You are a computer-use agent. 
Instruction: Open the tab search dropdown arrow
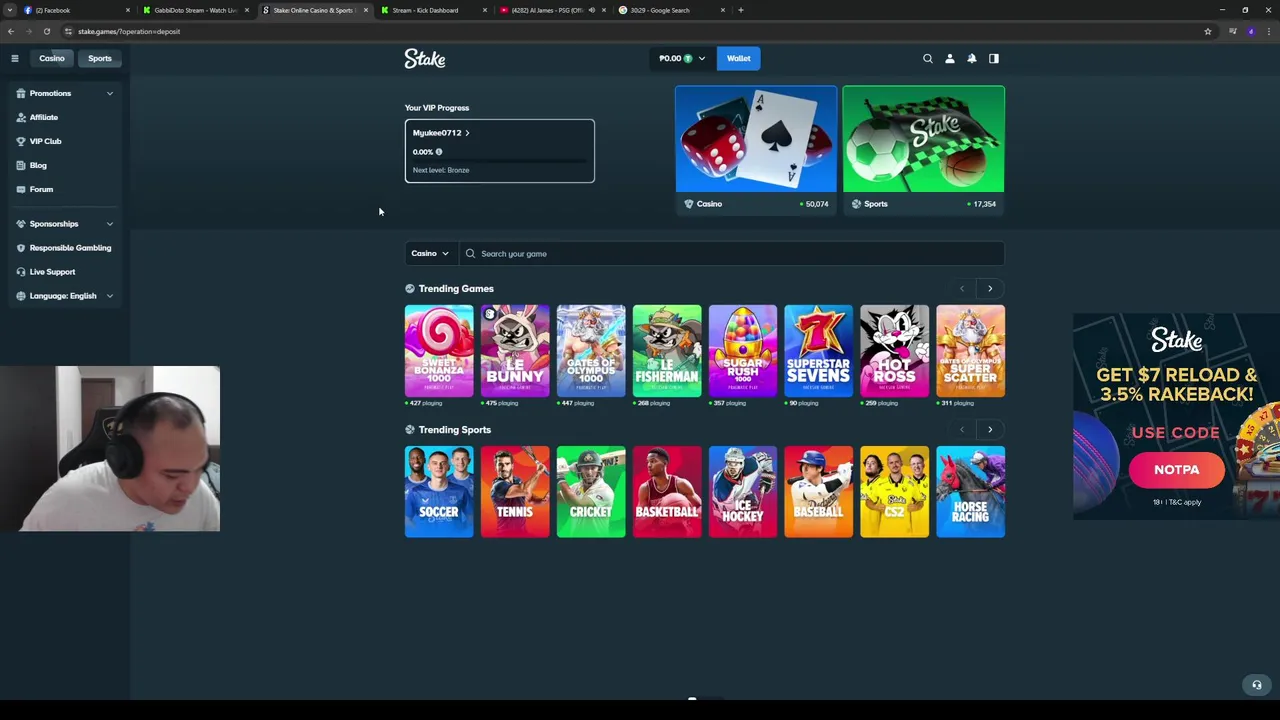(9, 10)
